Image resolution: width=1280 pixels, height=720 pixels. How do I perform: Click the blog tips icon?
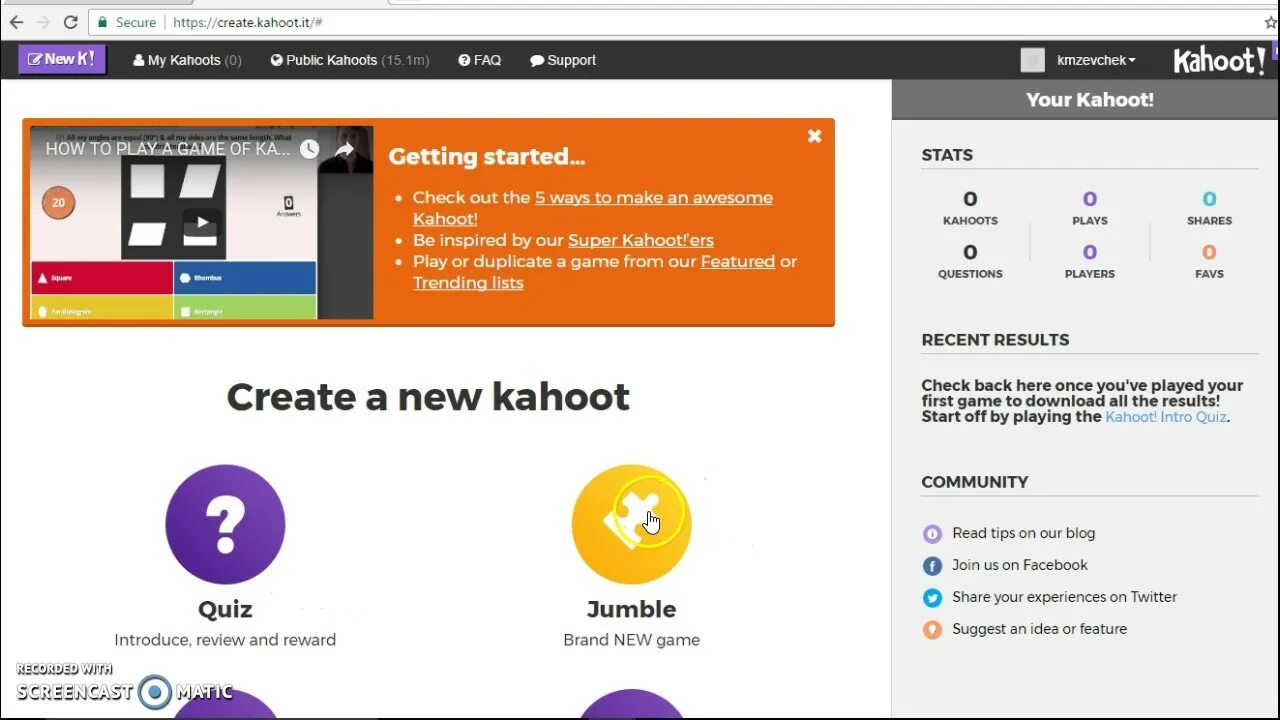932,534
